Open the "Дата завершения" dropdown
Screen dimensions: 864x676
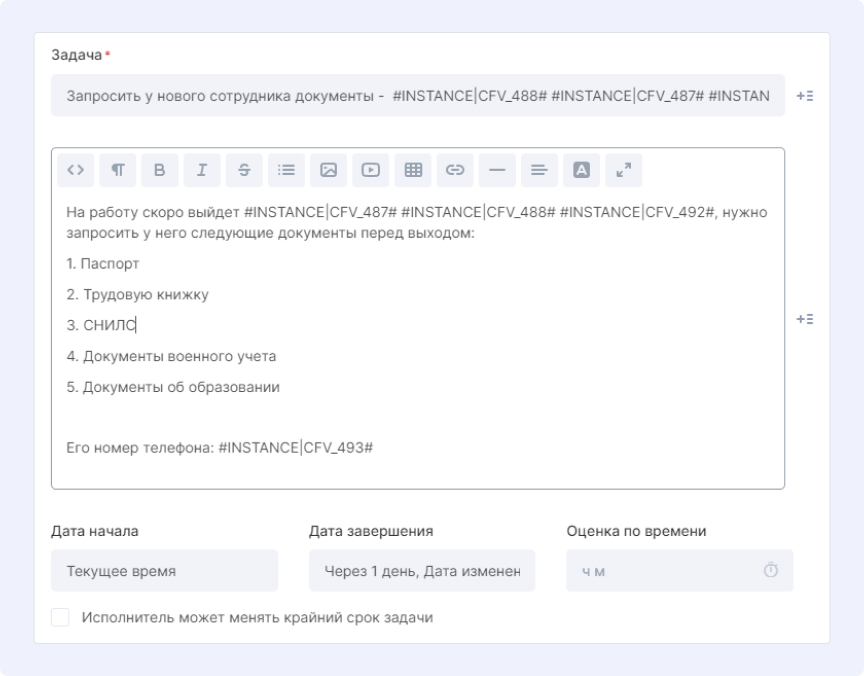point(421,571)
